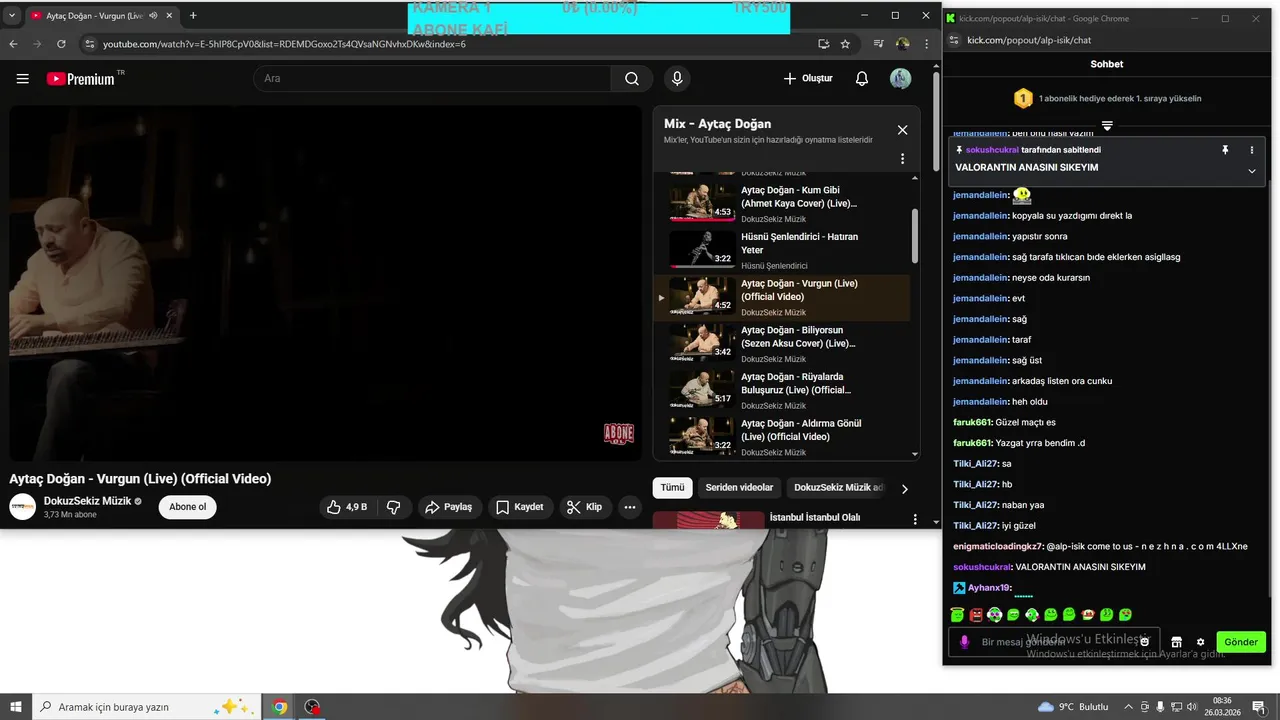This screenshot has width=1280, height=720.
Task: Click the YouTube Ara search field
Action: (x=432, y=79)
